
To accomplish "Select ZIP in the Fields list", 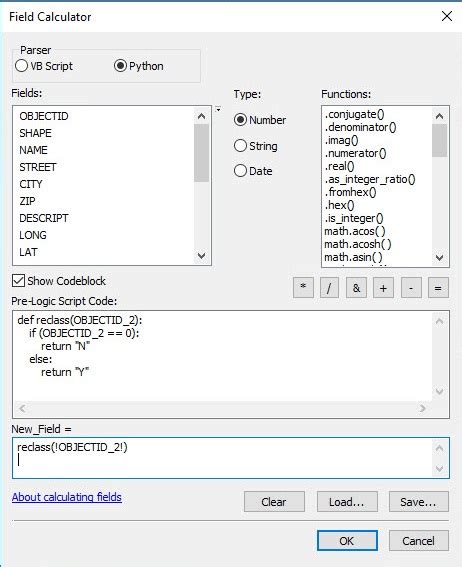I will pos(27,201).
